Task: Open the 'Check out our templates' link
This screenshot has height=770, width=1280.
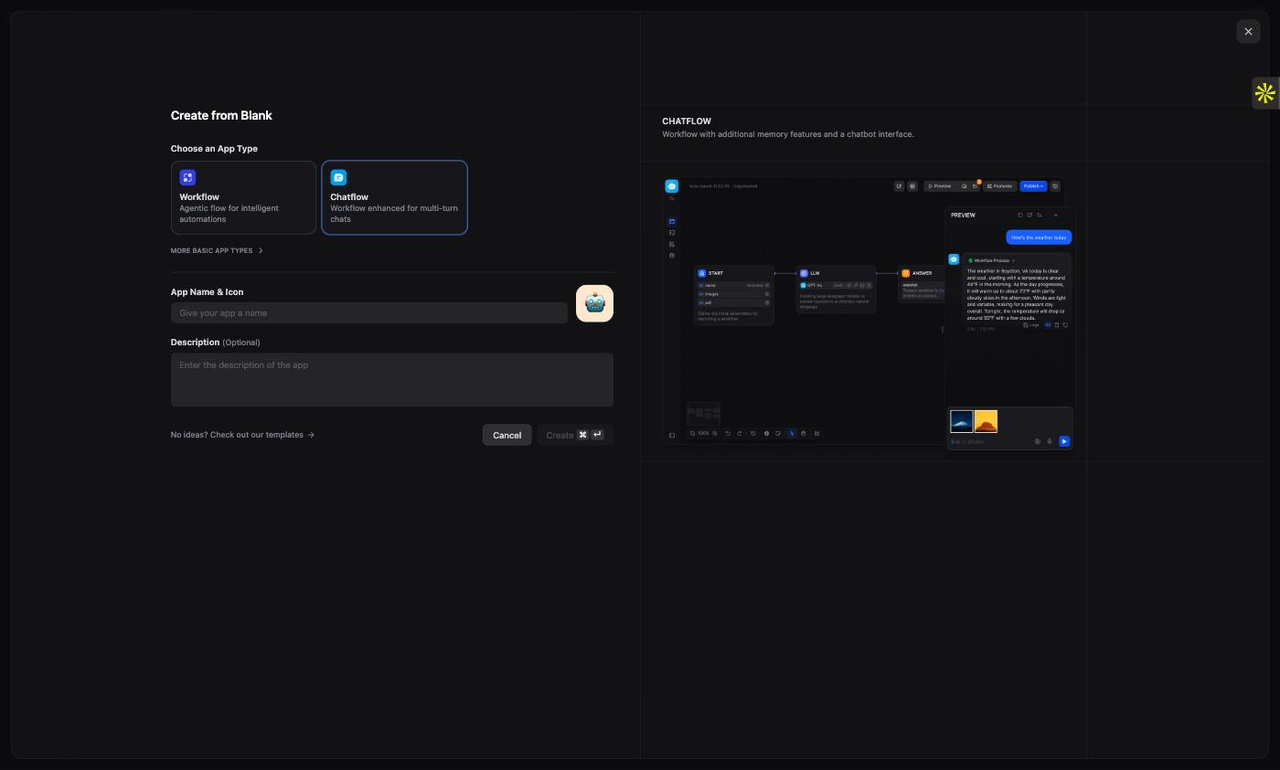Action: tap(243, 435)
